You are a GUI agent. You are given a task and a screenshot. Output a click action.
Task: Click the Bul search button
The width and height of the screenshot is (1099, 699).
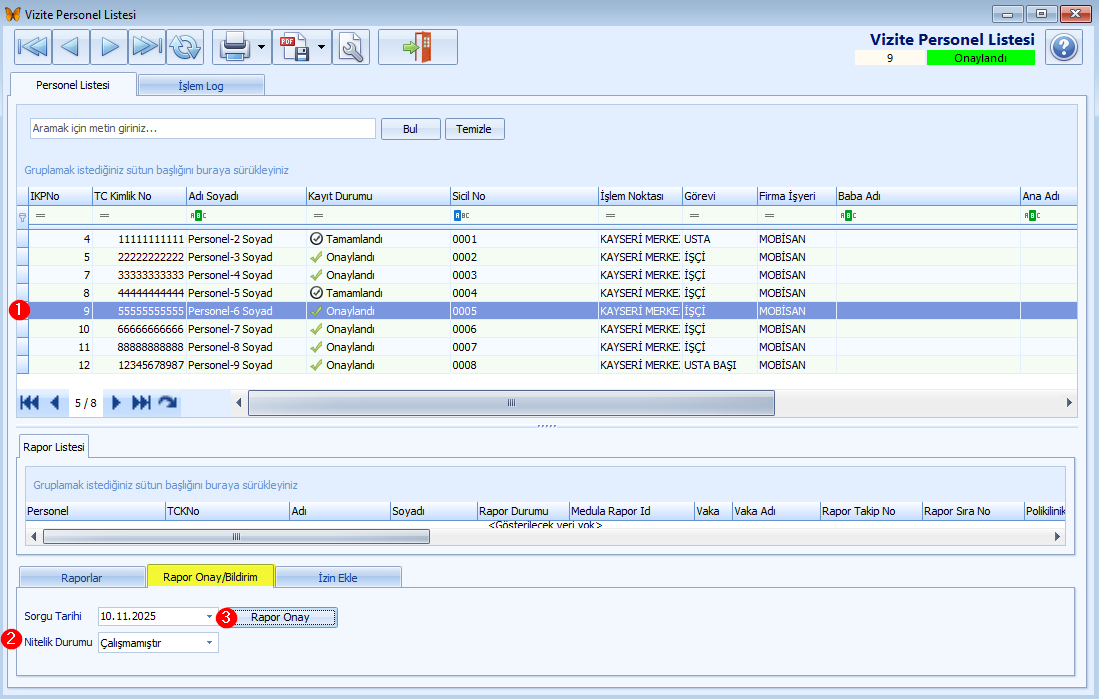point(410,129)
